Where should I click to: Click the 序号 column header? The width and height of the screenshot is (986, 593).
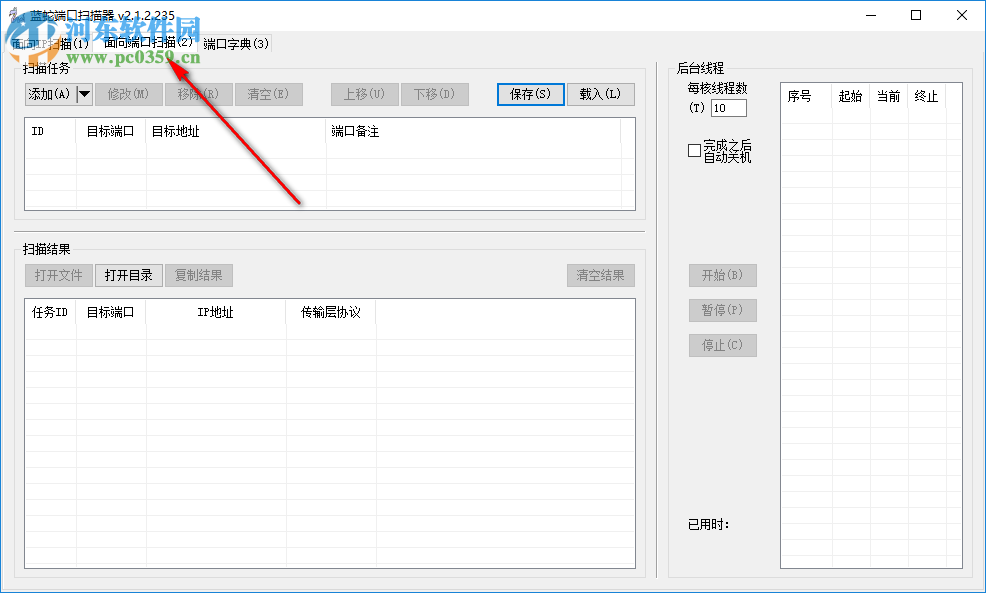click(x=807, y=96)
